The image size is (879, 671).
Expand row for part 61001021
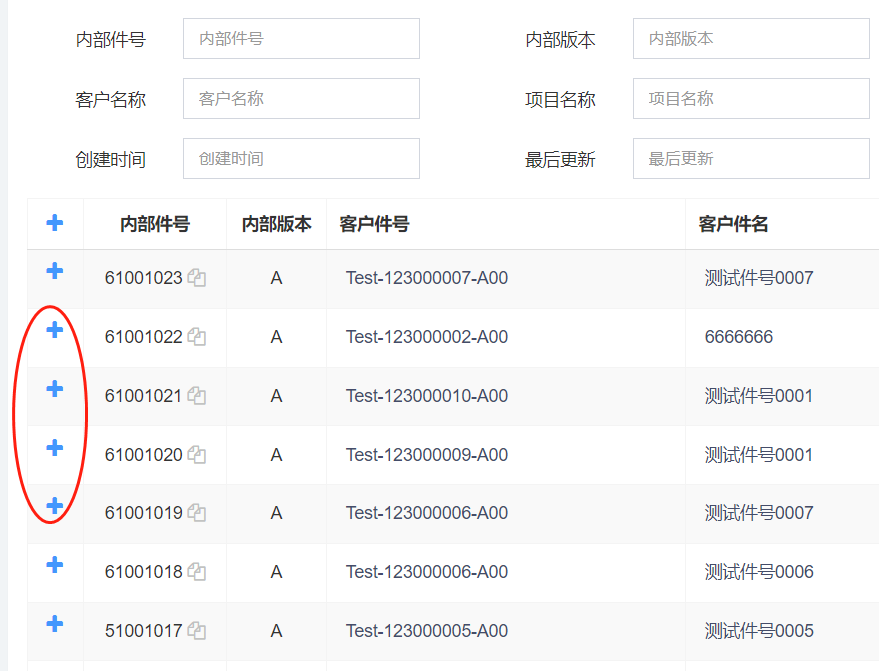click(55, 389)
